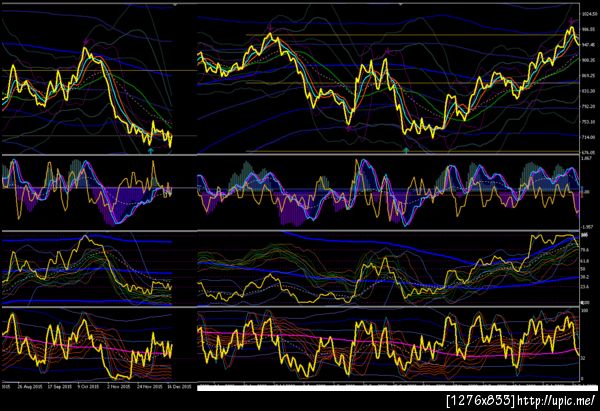Select the purple down arrow at right chart's latest high
The image size is (600, 411).
click(x=572, y=20)
